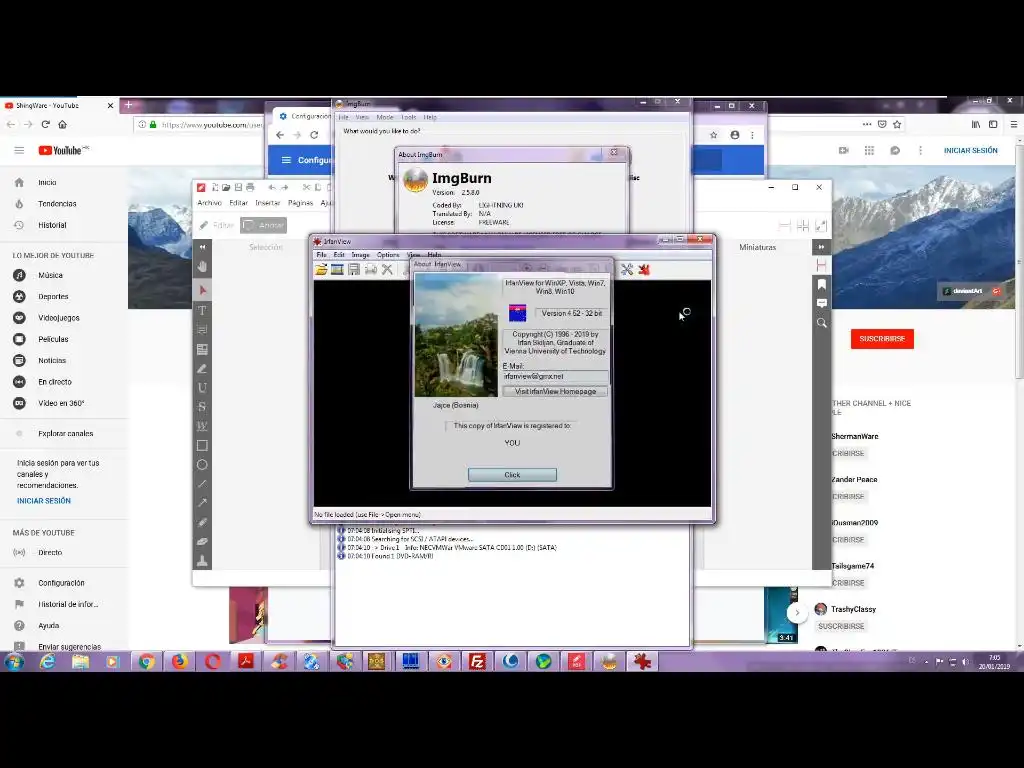Click INICIAR SESIÓN at YouTube top right
The width and height of the screenshot is (1024, 768).
(x=970, y=150)
